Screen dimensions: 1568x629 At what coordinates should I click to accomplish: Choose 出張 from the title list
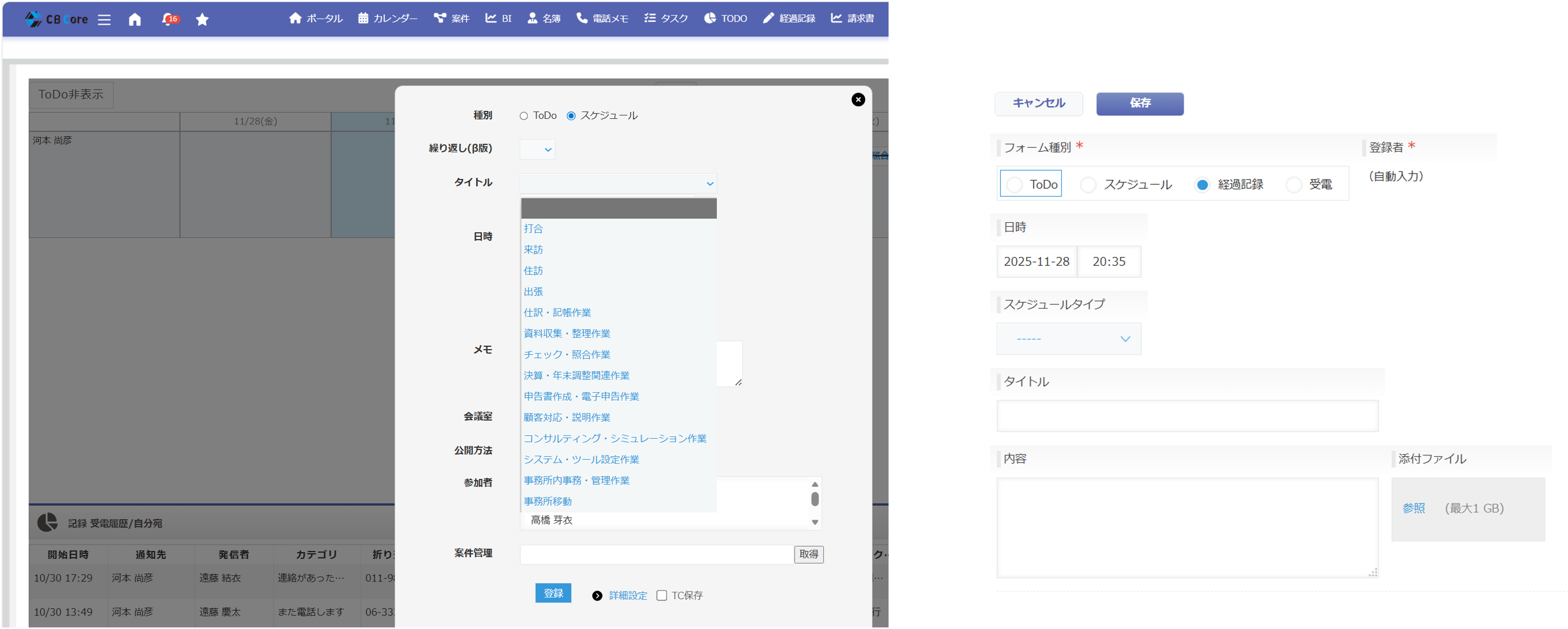click(x=533, y=291)
